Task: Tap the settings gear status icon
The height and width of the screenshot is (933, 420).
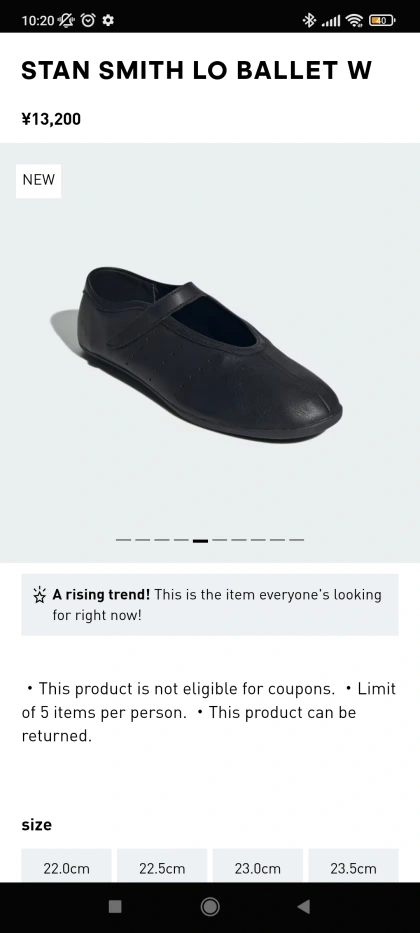Action: [108, 20]
